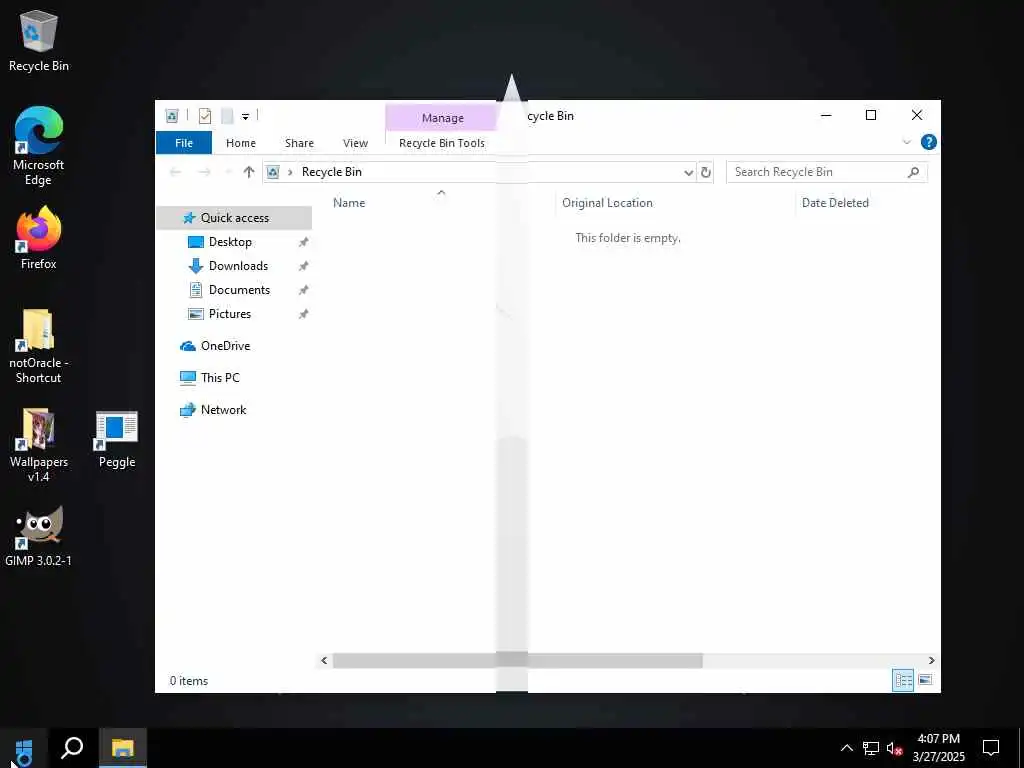Click the Search Recycle Bin field
The width and height of the screenshot is (1024, 768).
click(827, 172)
